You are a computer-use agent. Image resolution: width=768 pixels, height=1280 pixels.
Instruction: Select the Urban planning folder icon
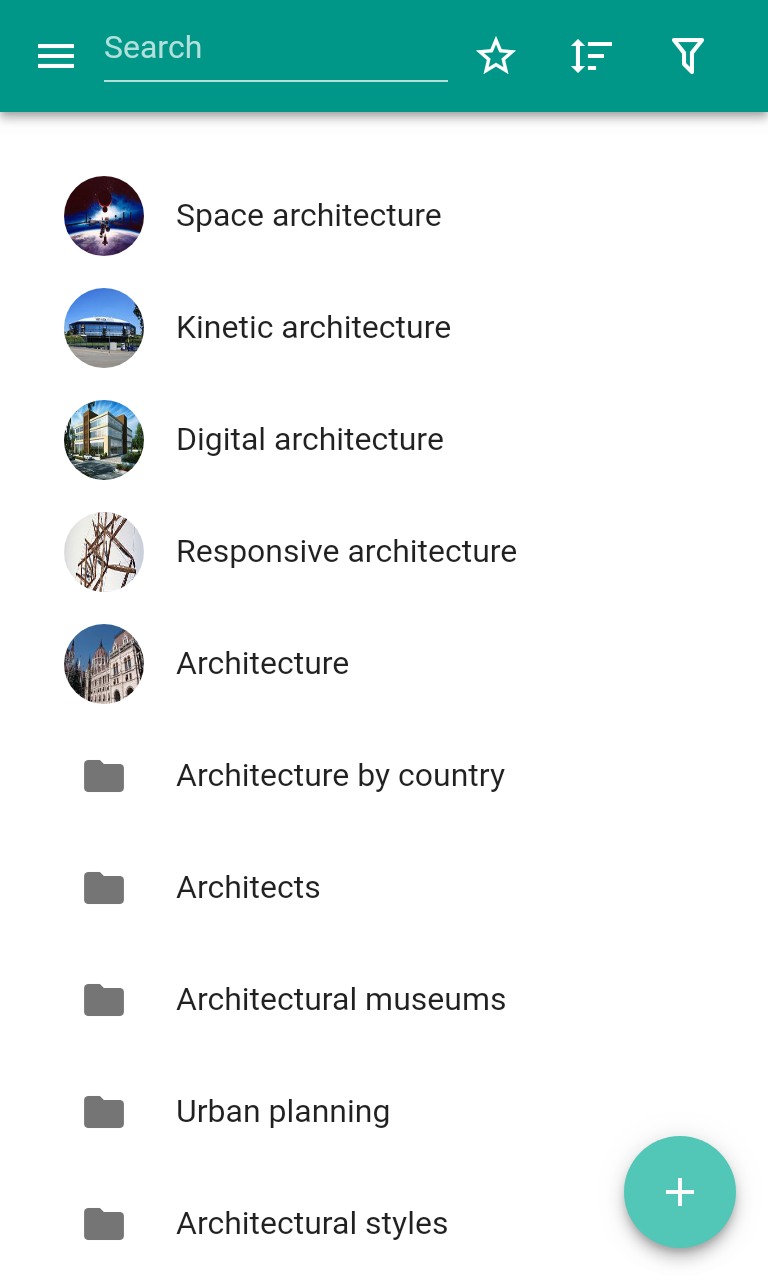click(x=104, y=1112)
